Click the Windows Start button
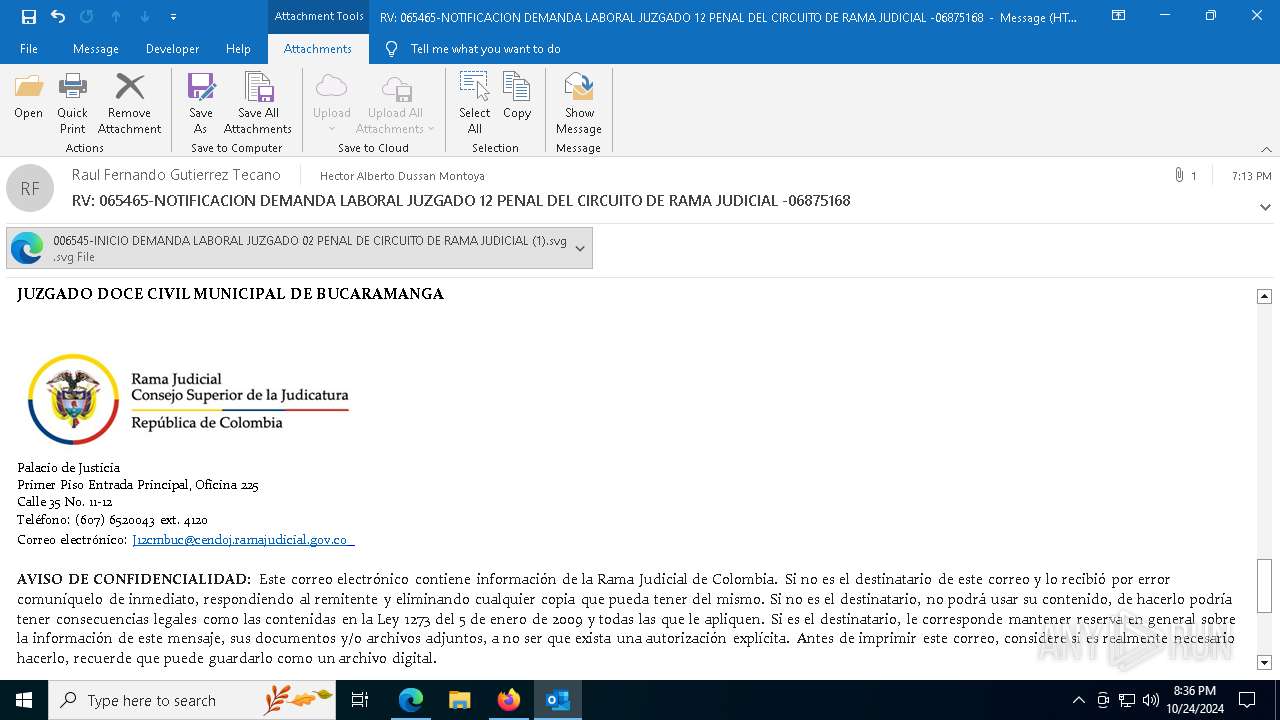The height and width of the screenshot is (720, 1280). [x=23, y=700]
